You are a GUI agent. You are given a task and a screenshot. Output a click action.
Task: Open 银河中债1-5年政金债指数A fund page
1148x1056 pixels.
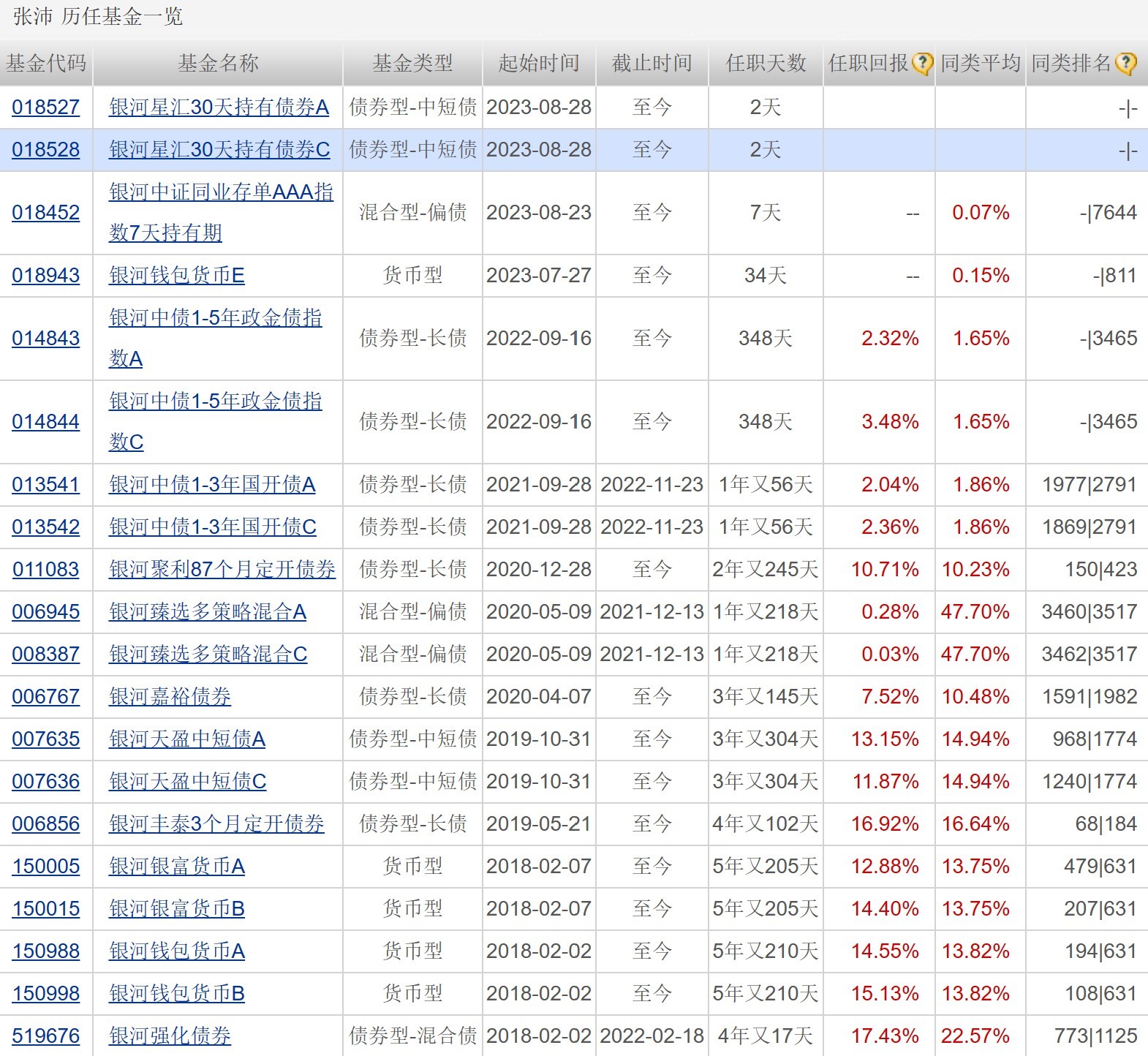[x=215, y=339]
